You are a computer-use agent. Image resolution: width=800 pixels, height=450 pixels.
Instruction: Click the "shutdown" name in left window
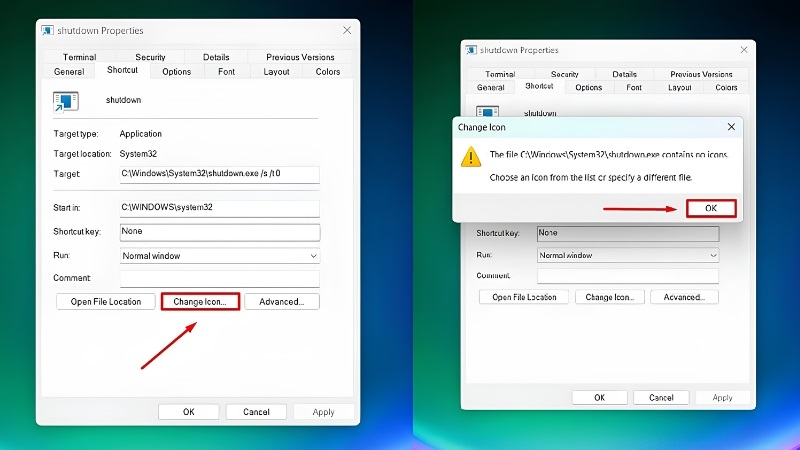(x=123, y=100)
